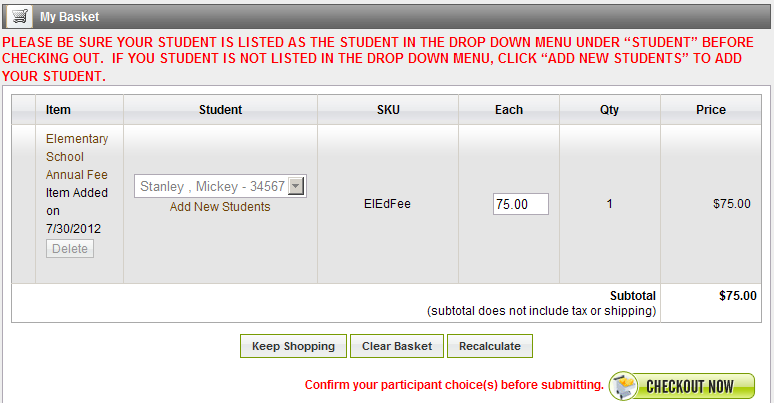This screenshot has height=403, width=774.
Task: Click the Clear Basket button
Action: (397, 346)
